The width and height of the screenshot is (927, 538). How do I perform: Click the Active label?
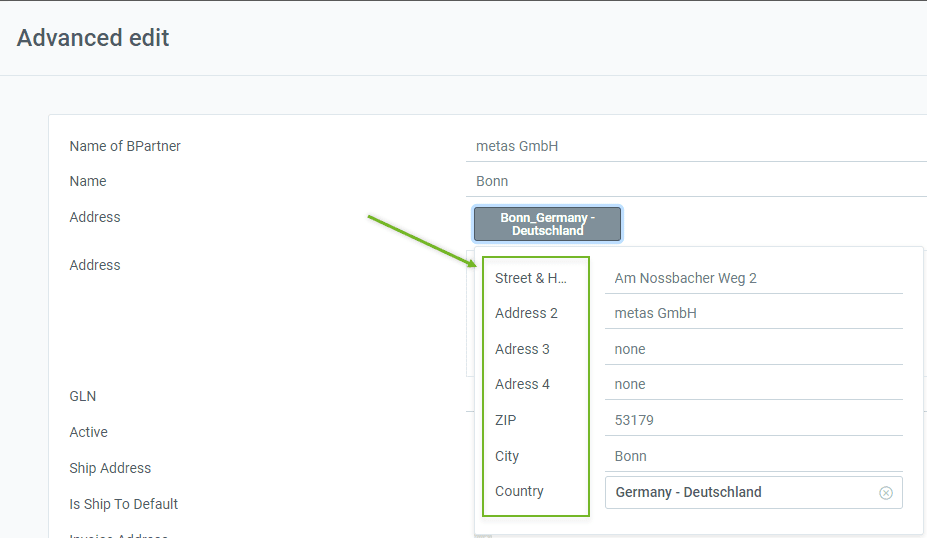tap(89, 432)
